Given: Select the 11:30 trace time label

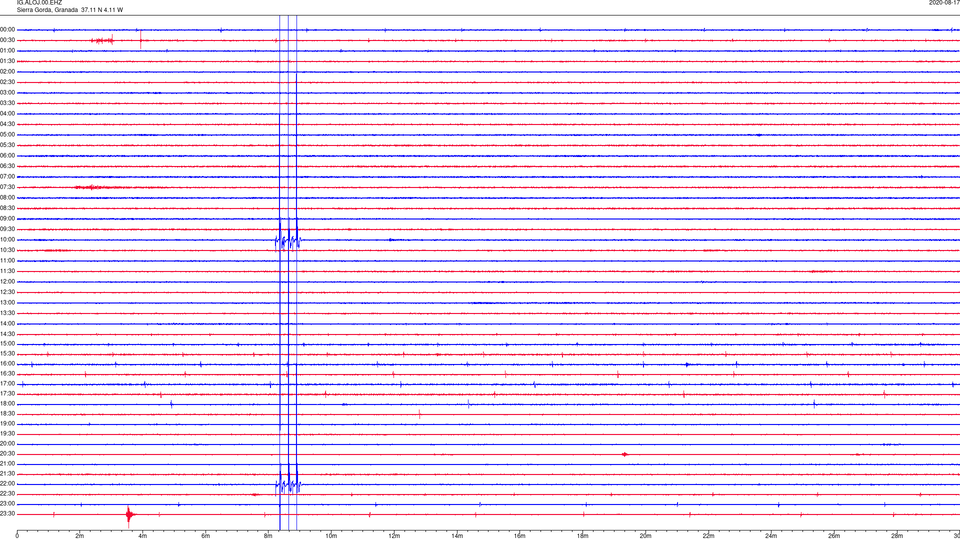Looking at the screenshot, I should click(x=7, y=271).
